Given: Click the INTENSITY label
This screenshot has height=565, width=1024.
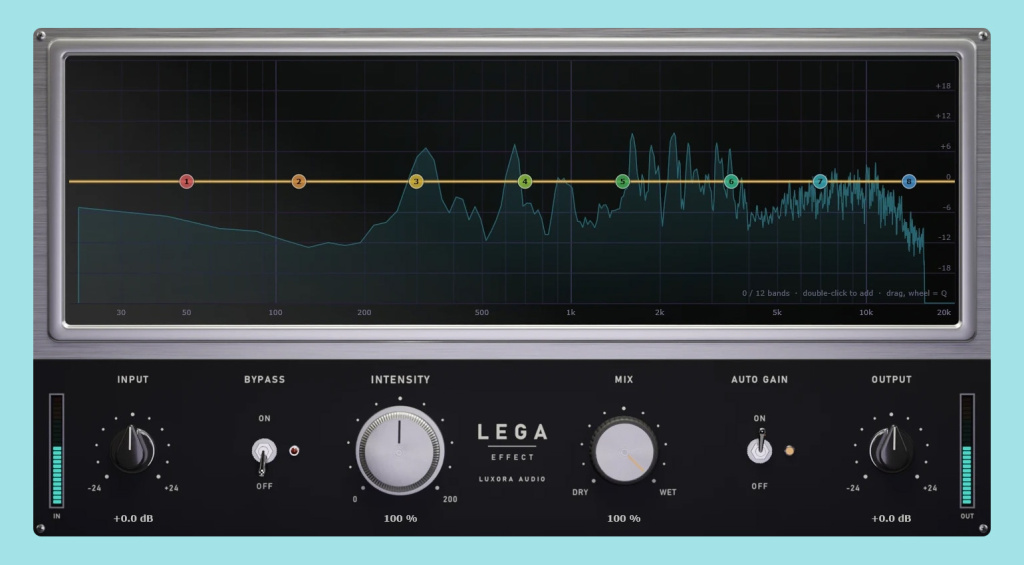Looking at the screenshot, I should [400, 379].
